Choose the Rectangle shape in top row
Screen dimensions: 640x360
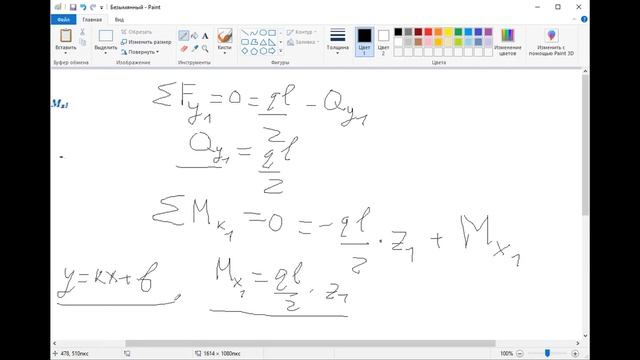tap(272, 32)
